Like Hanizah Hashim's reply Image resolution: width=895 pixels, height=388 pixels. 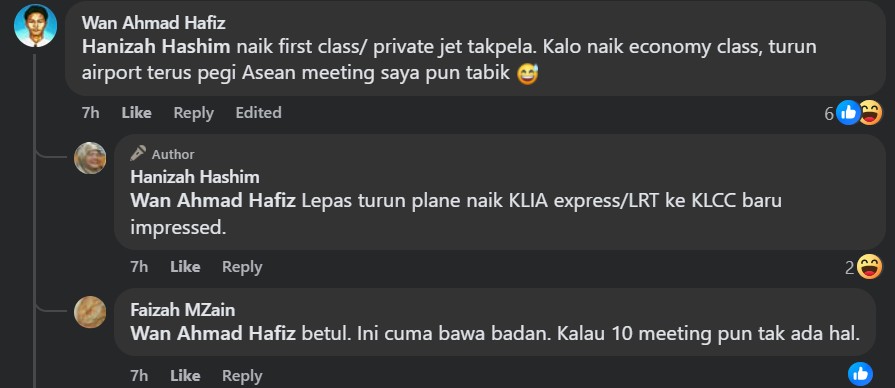tap(185, 266)
